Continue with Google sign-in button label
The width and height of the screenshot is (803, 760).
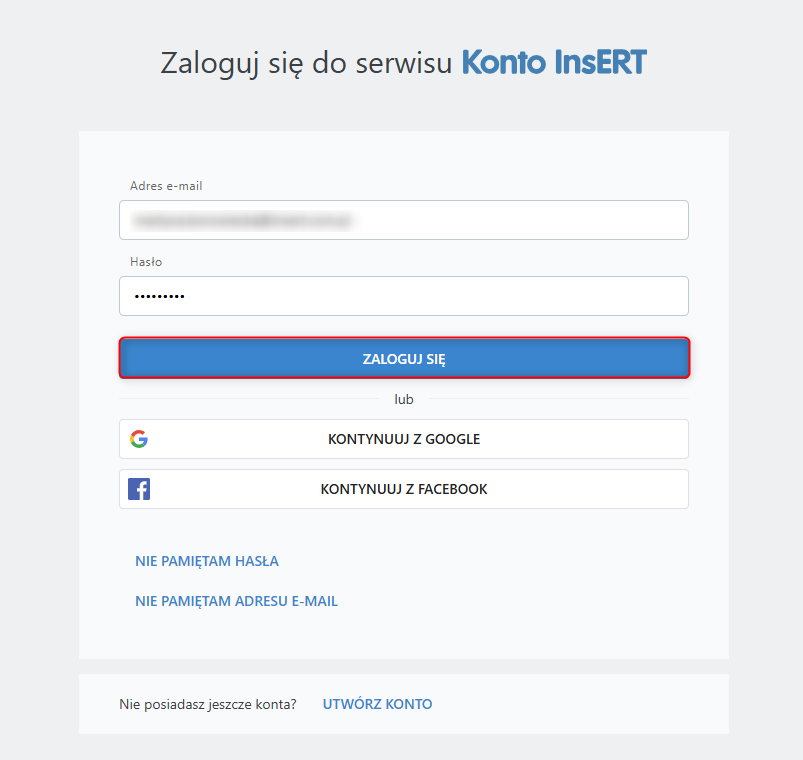point(404,439)
